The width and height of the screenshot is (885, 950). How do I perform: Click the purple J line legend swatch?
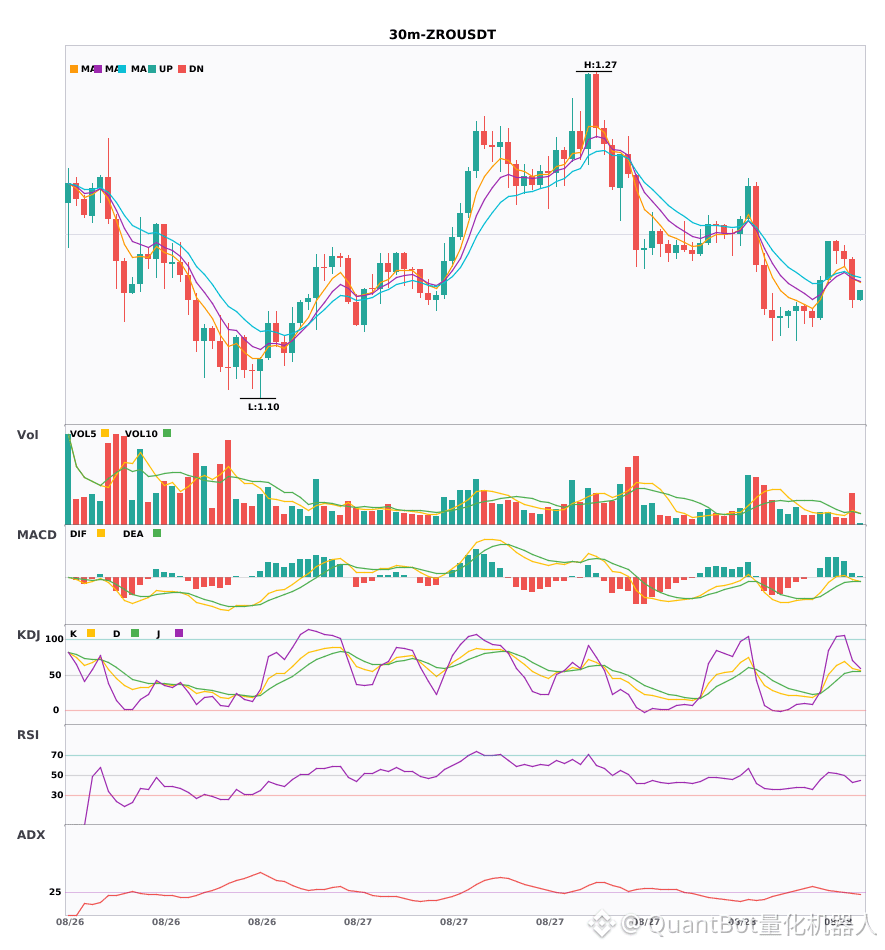coord(179,633)
